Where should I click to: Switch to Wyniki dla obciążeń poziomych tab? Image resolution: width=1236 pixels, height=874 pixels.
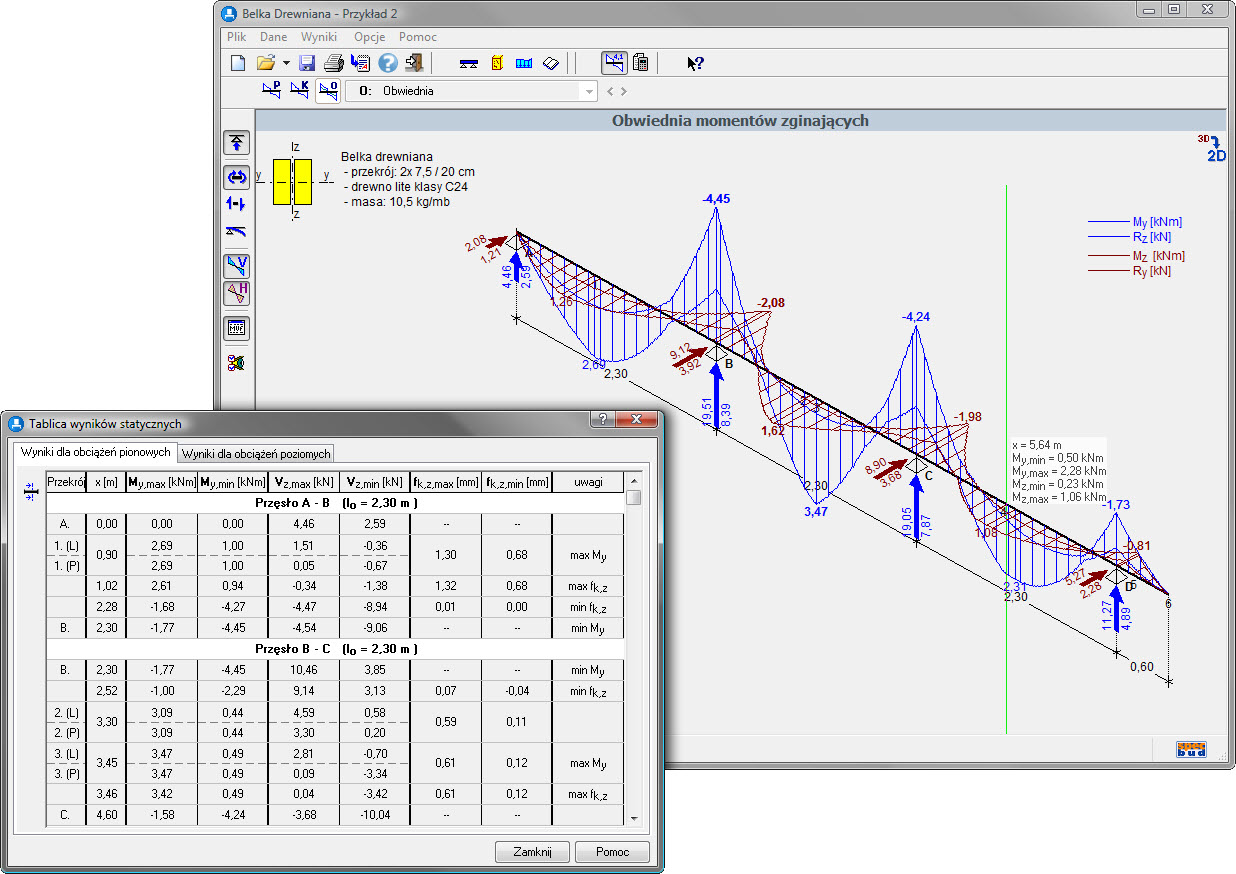(256, 453)
